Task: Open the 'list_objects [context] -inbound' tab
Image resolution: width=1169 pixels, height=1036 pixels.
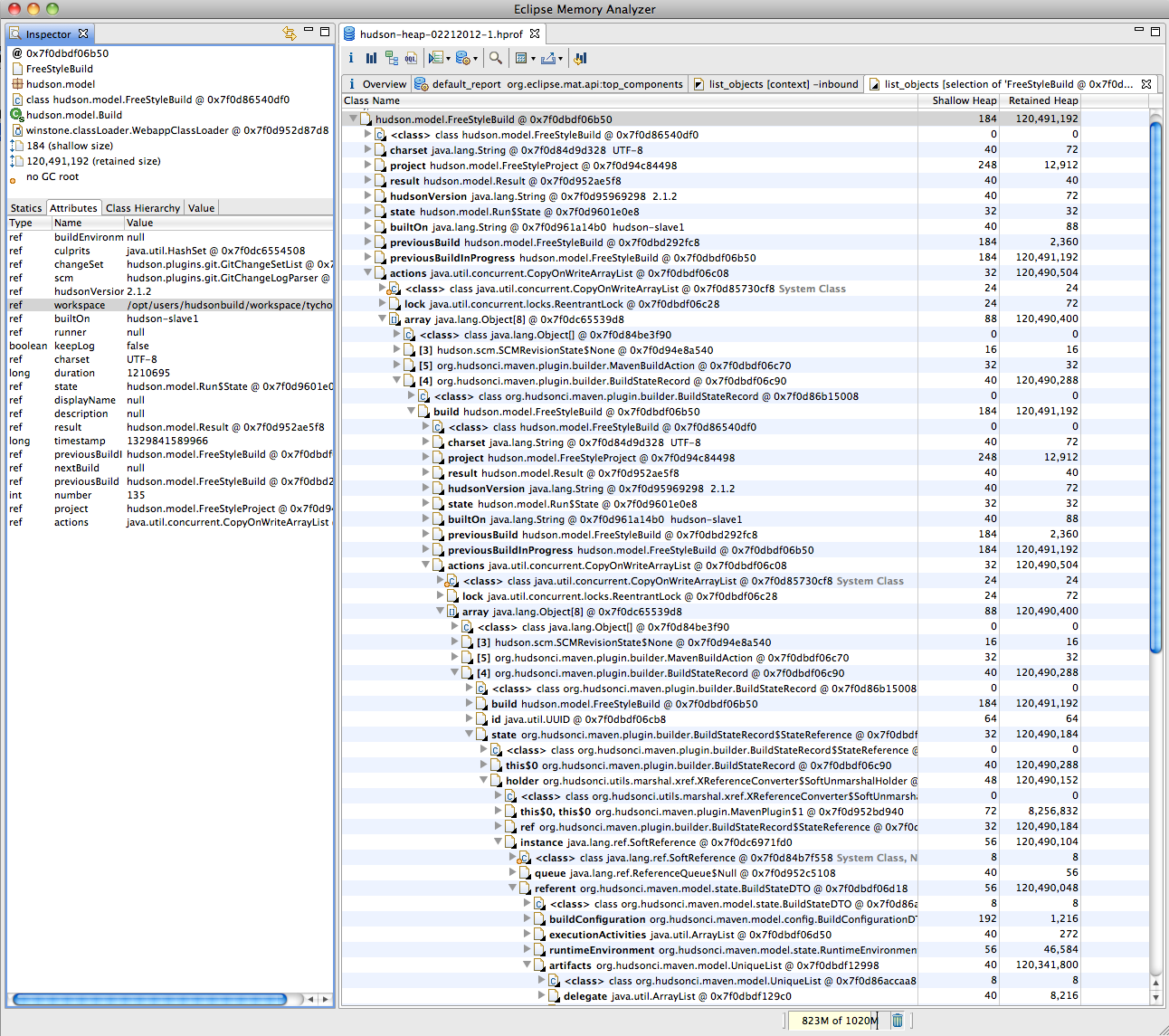Action: pos(776,84)
